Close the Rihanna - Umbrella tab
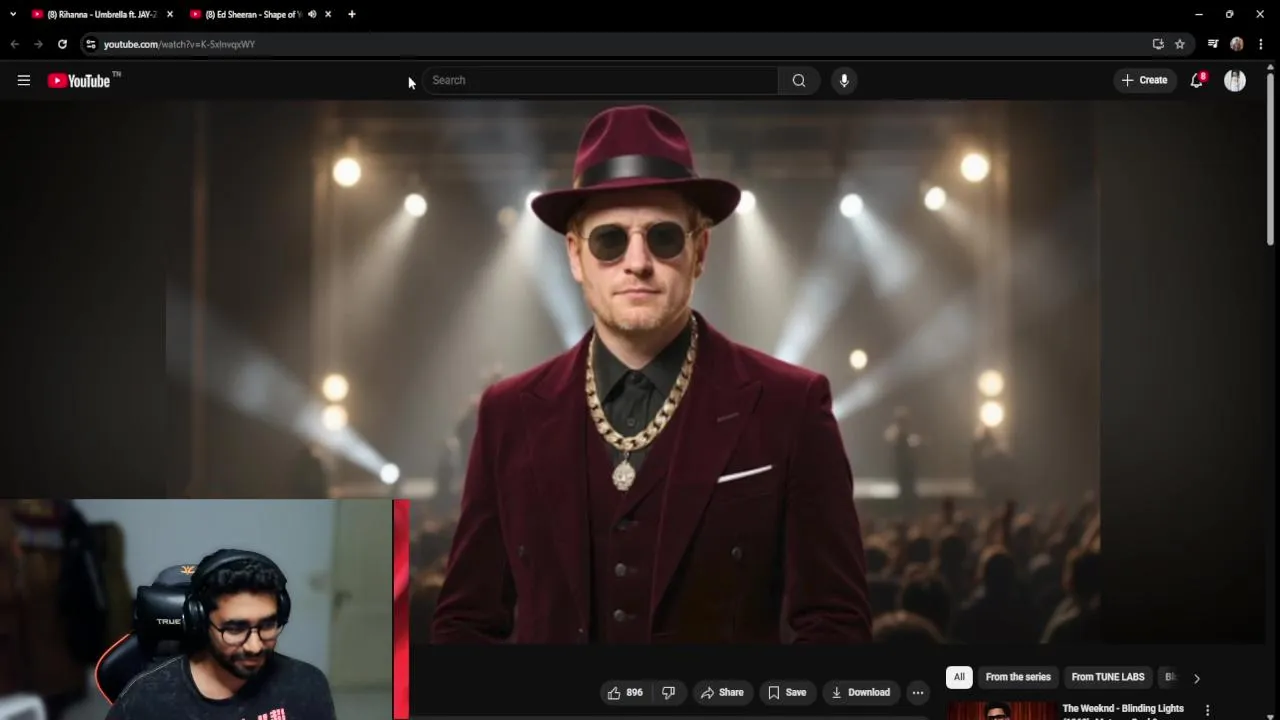The image size is (1280, 720). 170,14
